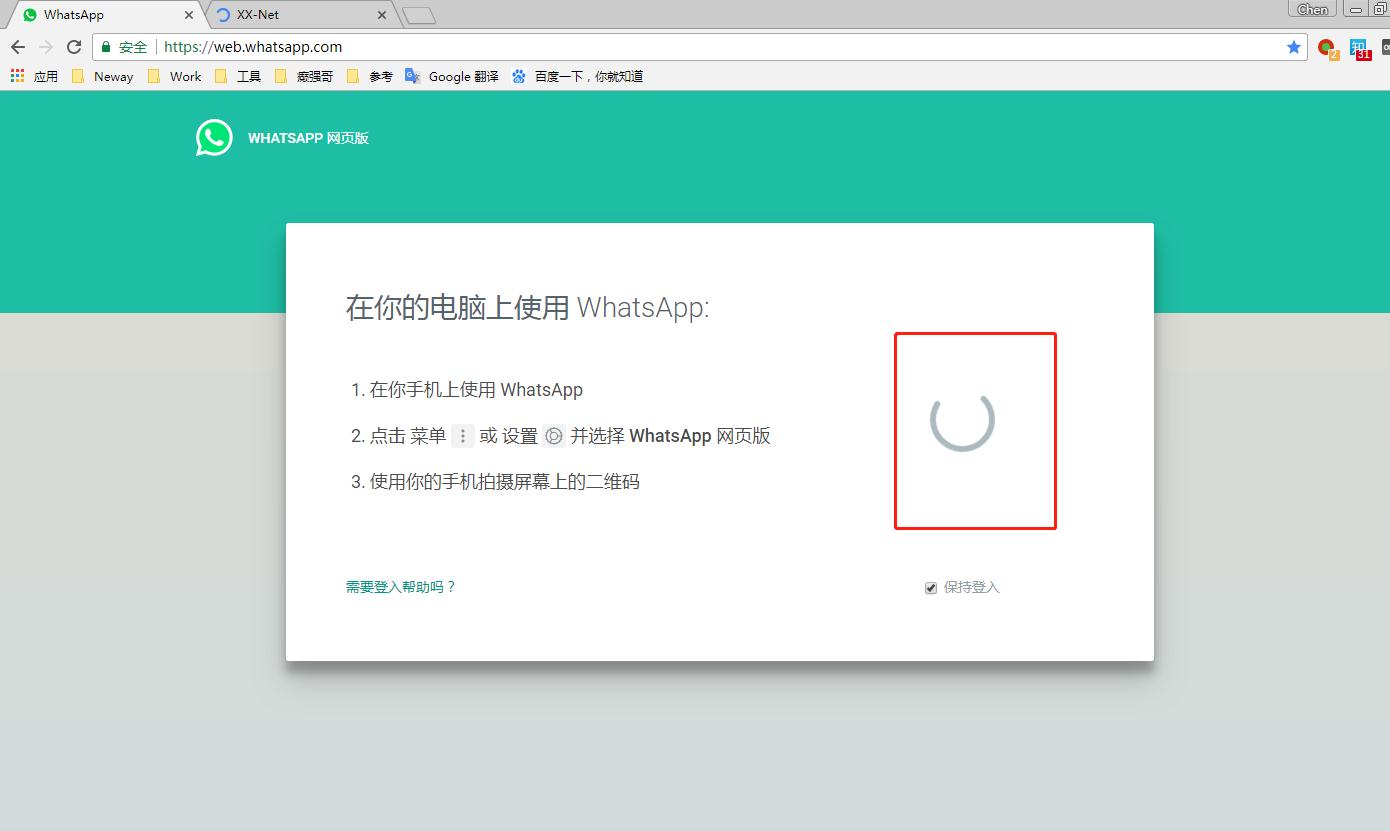Click the Zhihu extension icon with 31 badge
This screenshot has height=831, width=1390.
(1359, 47)
